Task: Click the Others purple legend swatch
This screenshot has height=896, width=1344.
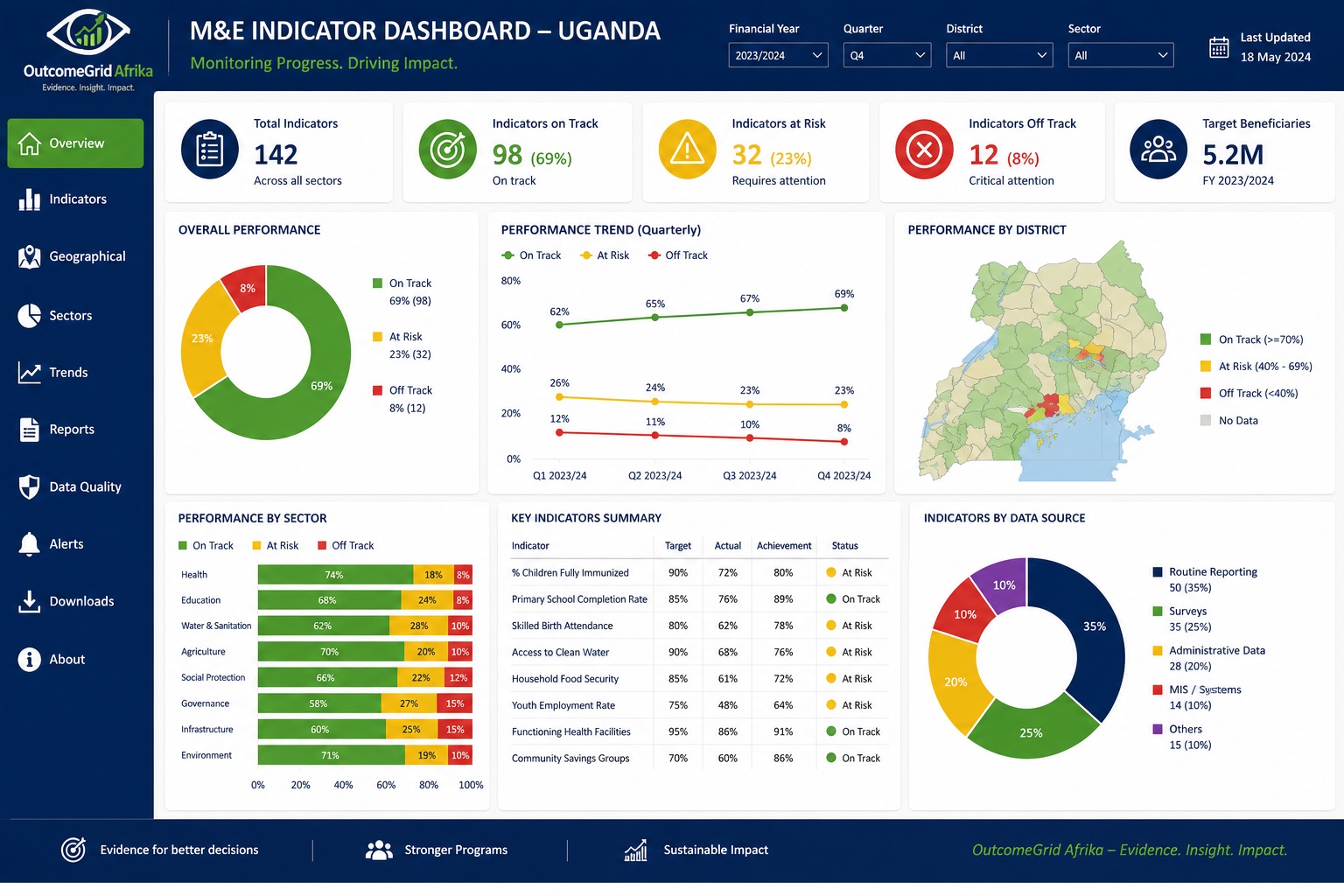Action: click(x=1158, y=729)
